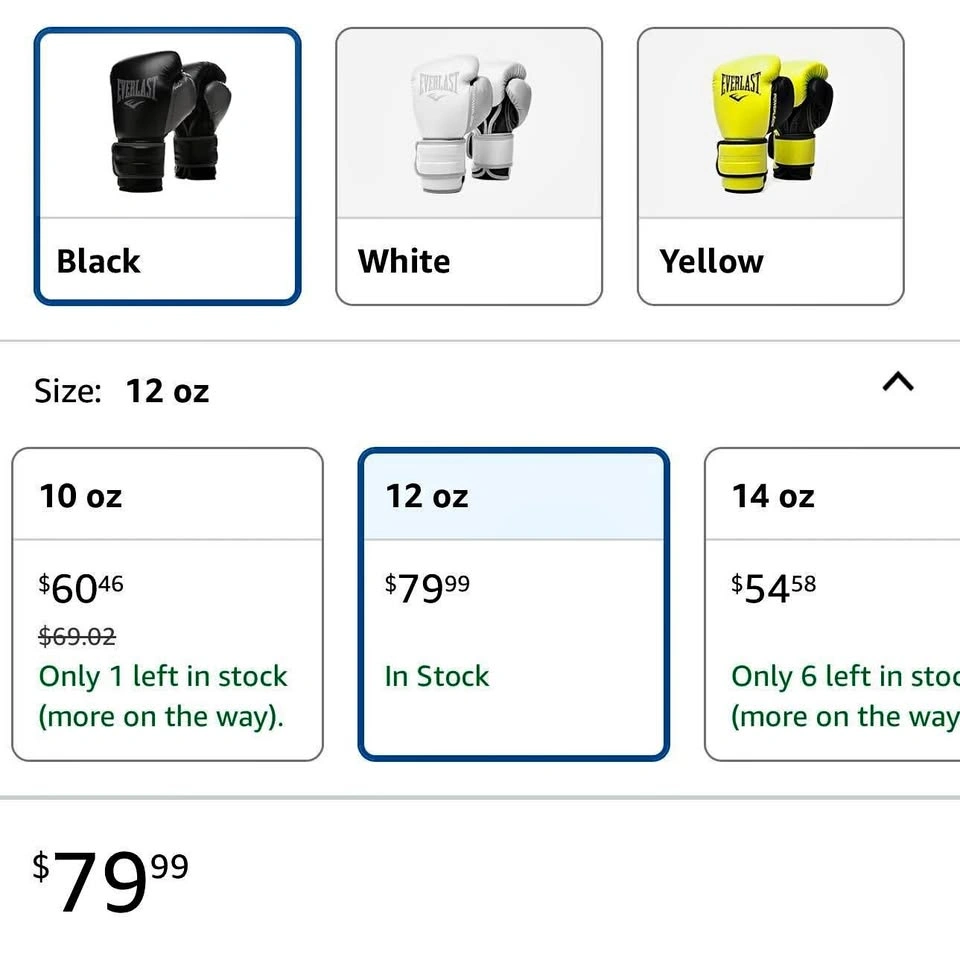
Task: Pick the Yellow color swatch
Action: tap(770, 166)
